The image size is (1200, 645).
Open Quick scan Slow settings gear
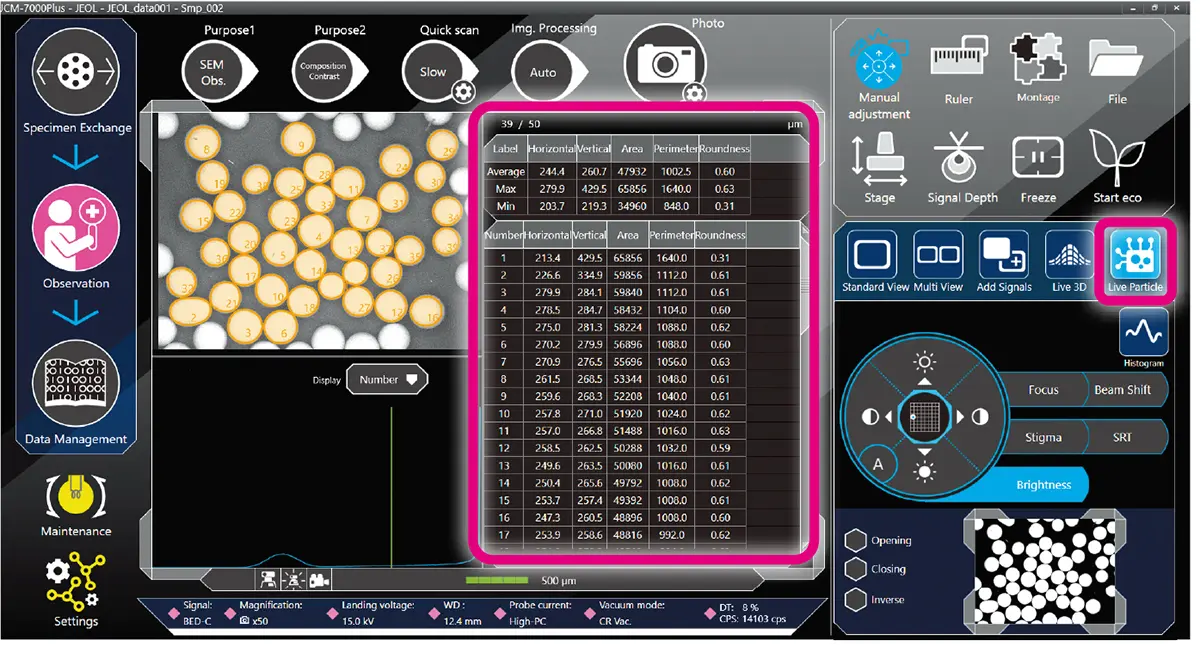[x=463, y=93]
